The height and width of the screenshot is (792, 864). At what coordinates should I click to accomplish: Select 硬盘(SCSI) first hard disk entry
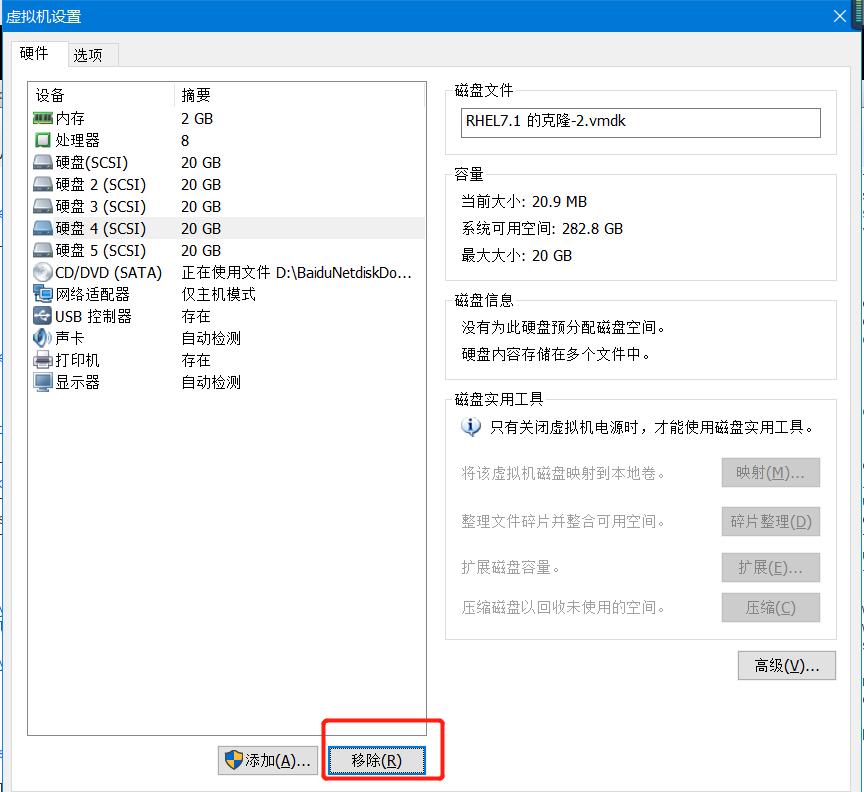tap(91, 162)
